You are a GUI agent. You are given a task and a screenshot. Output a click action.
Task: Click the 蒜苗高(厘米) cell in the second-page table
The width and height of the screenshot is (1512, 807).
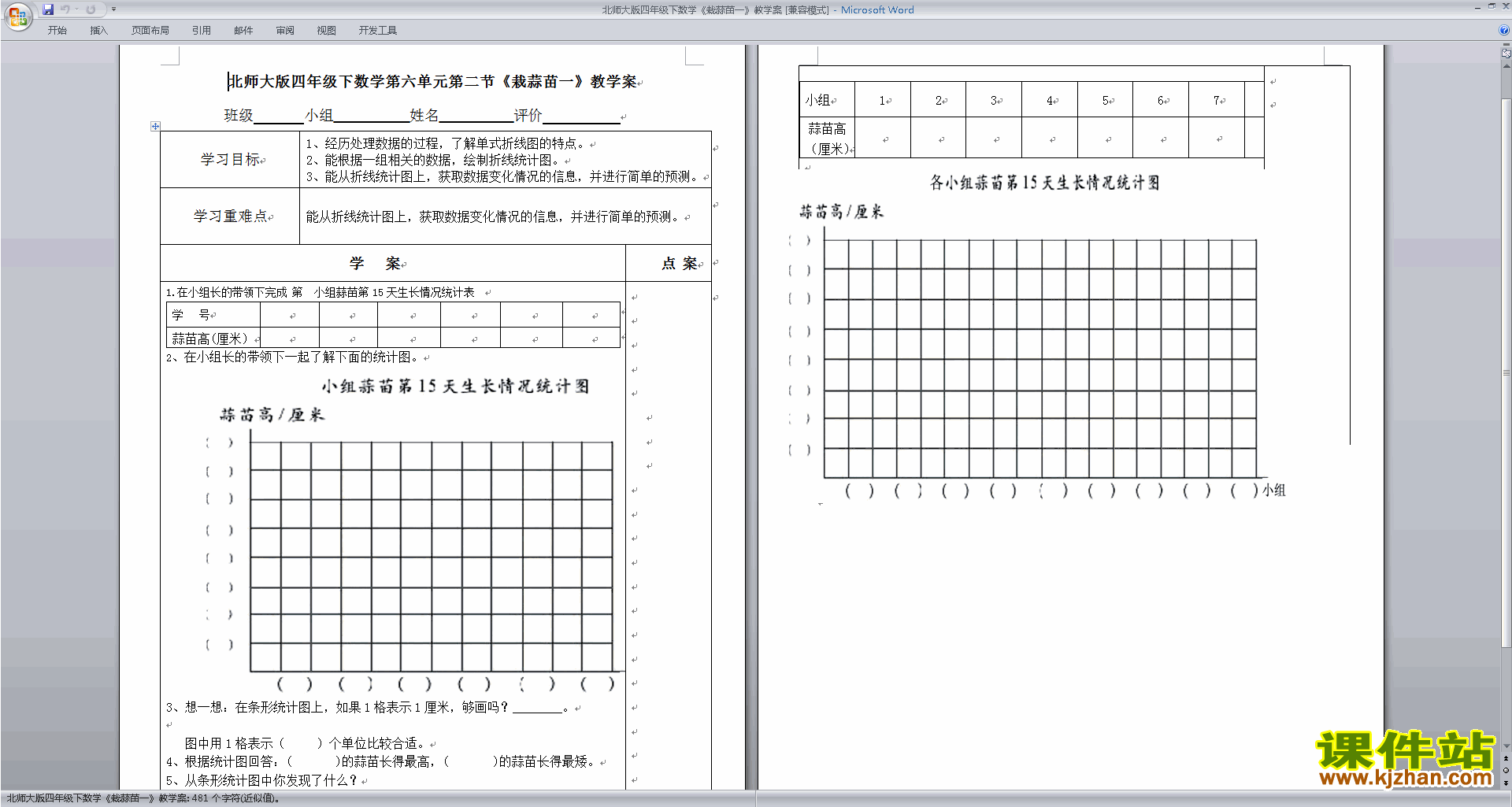[827, 138]
